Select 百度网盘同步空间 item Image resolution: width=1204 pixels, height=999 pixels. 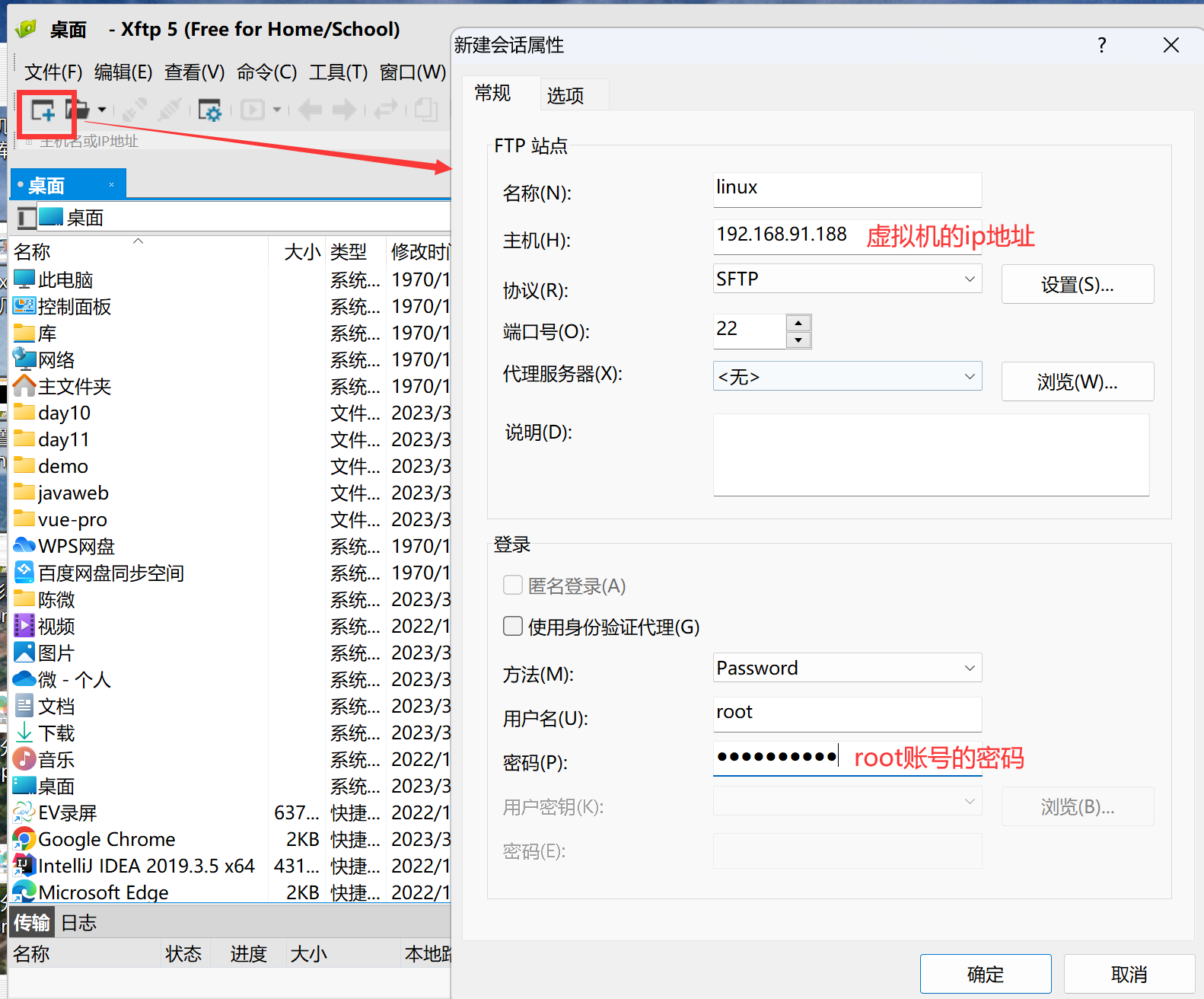click(99, 573)
